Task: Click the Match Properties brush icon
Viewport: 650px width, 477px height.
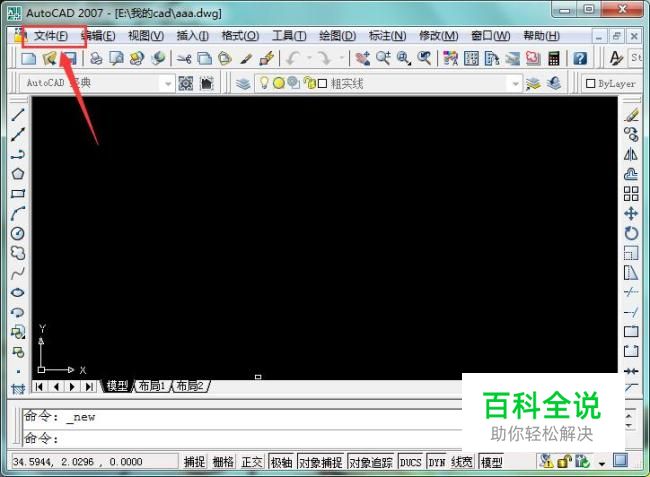Action: (246, 58)
